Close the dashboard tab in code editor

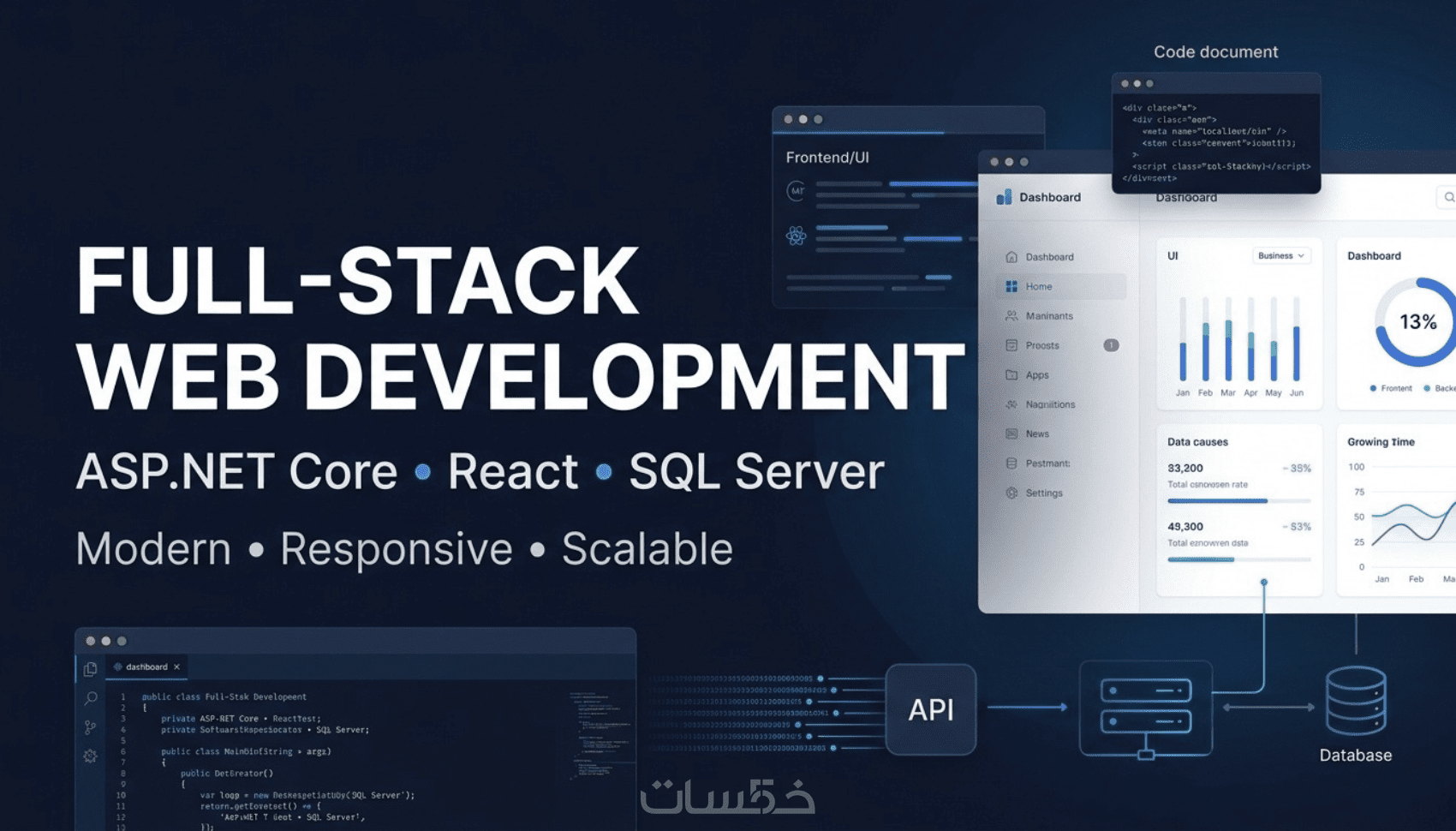click(x=176, y=667)
